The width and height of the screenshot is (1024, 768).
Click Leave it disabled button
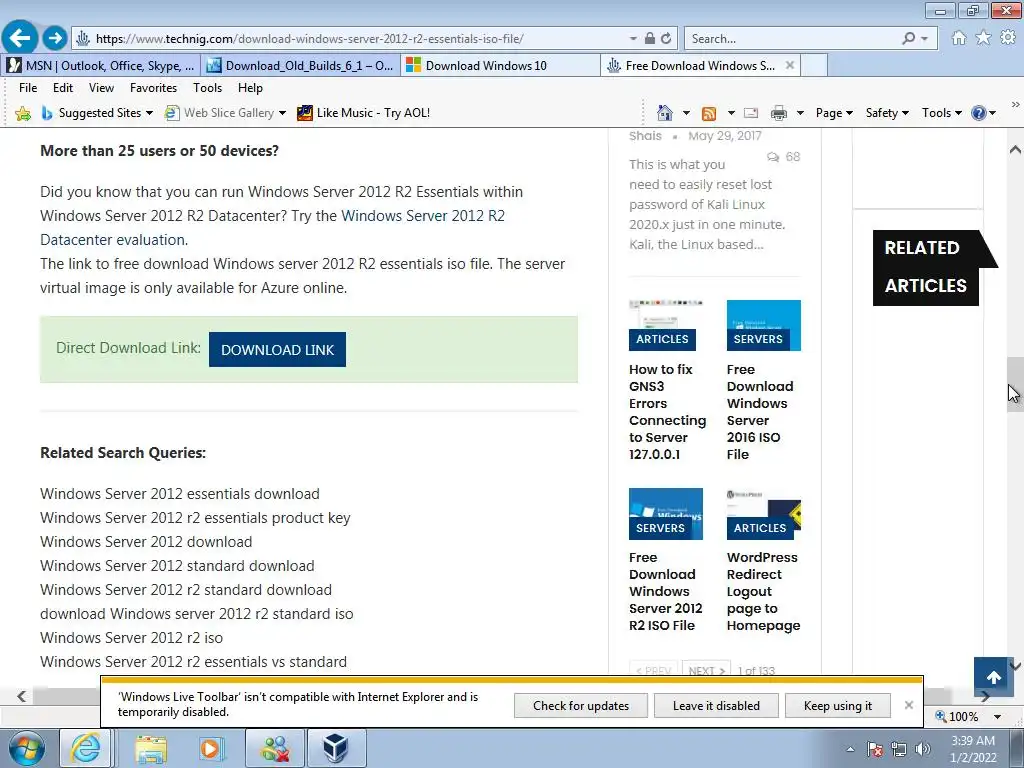click(x=716, y=705)
